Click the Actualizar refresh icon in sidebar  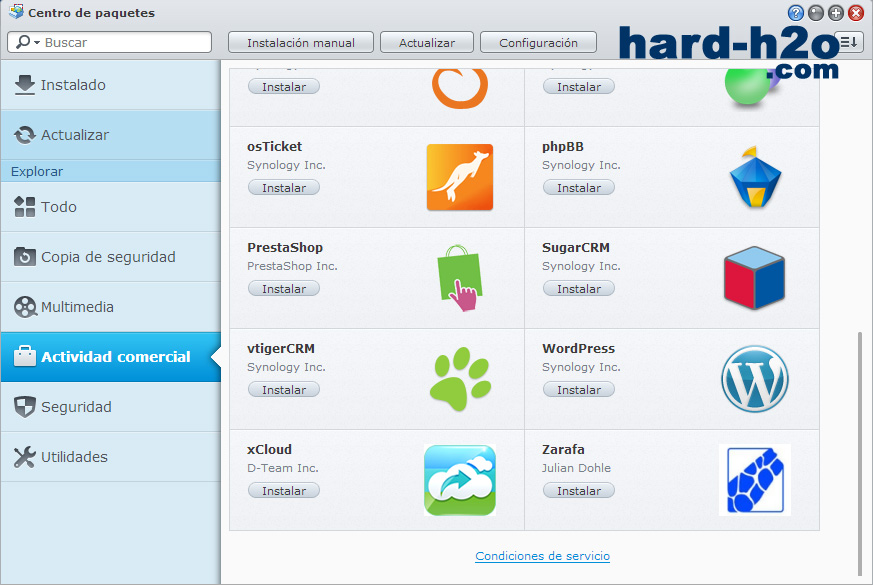(x=24, y=135)
